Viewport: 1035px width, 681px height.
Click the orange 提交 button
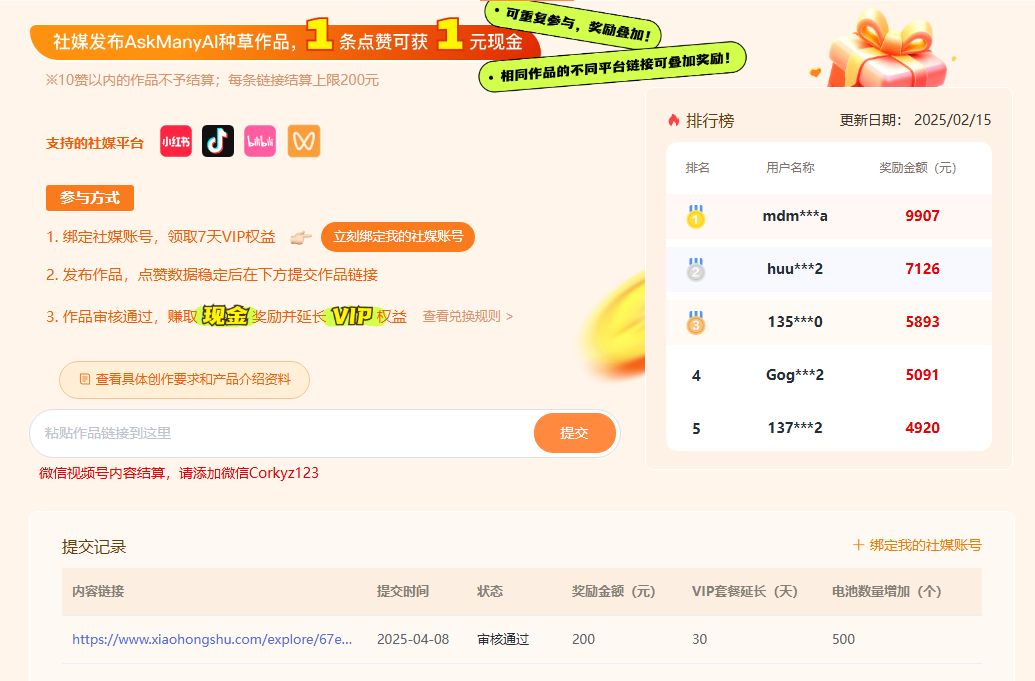[574, 433]
